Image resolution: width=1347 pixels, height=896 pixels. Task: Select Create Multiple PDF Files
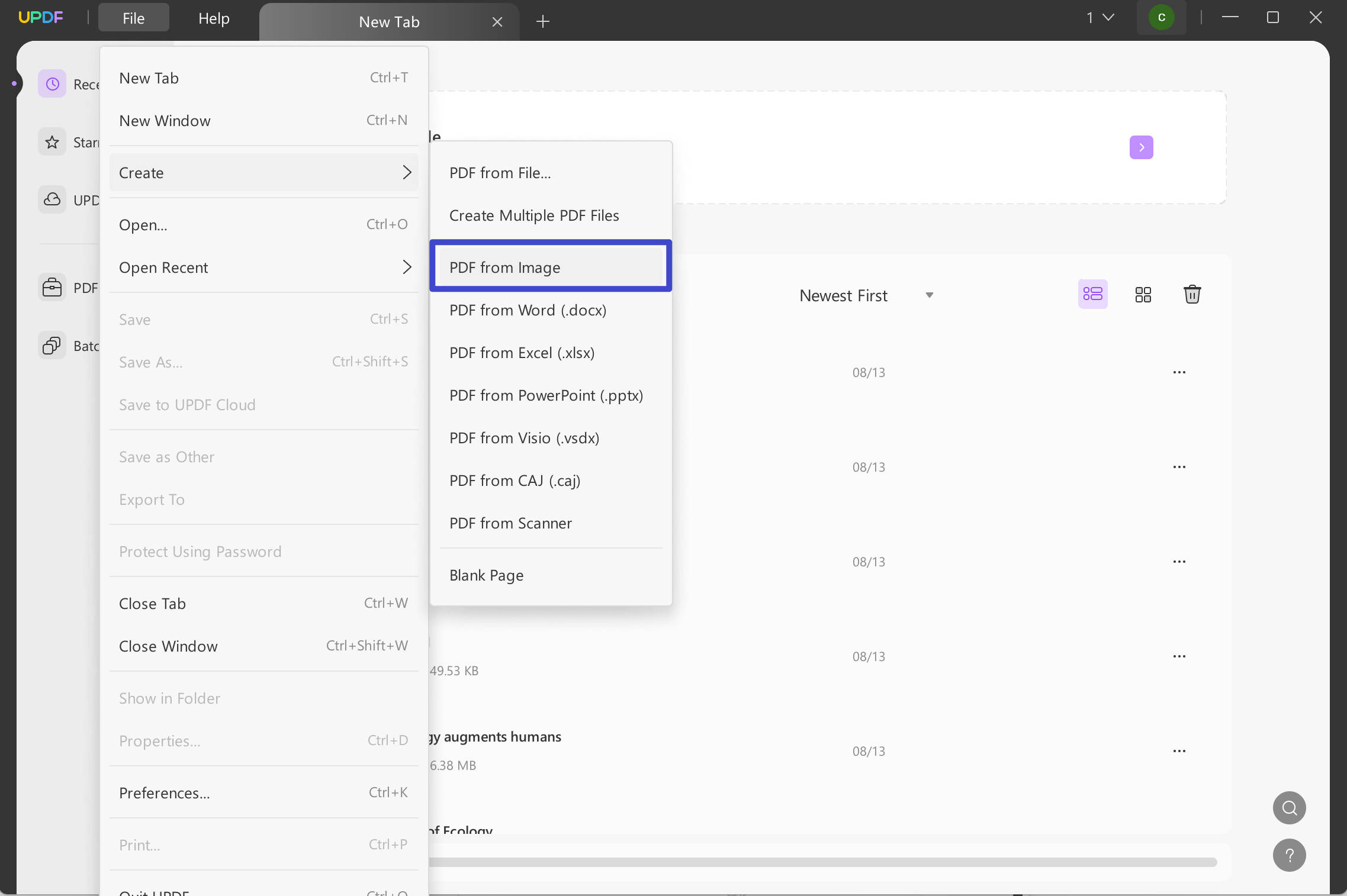(x=533, y=215)
